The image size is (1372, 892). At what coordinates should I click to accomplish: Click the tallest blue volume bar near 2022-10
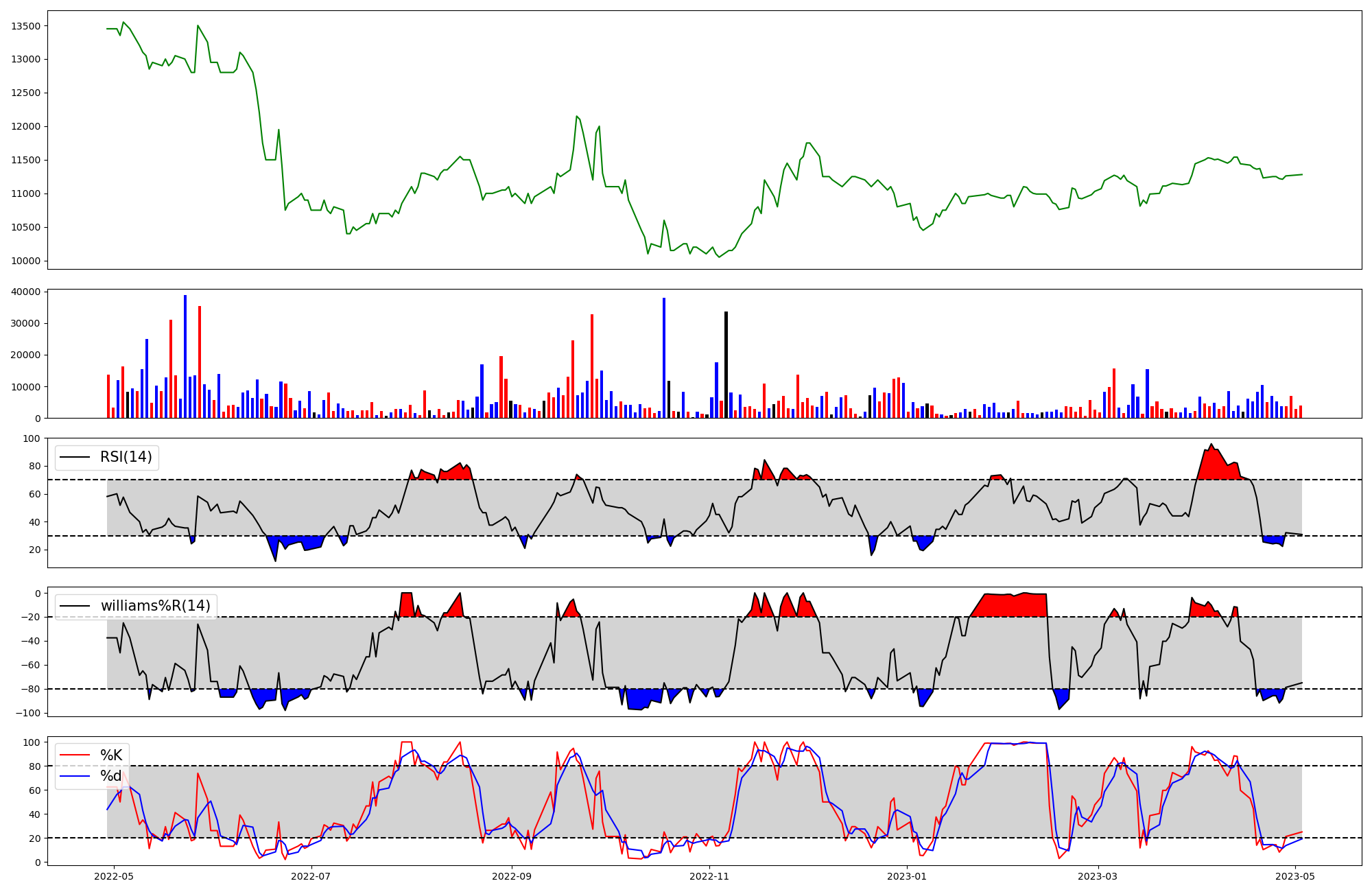click(x=664, y=357)
